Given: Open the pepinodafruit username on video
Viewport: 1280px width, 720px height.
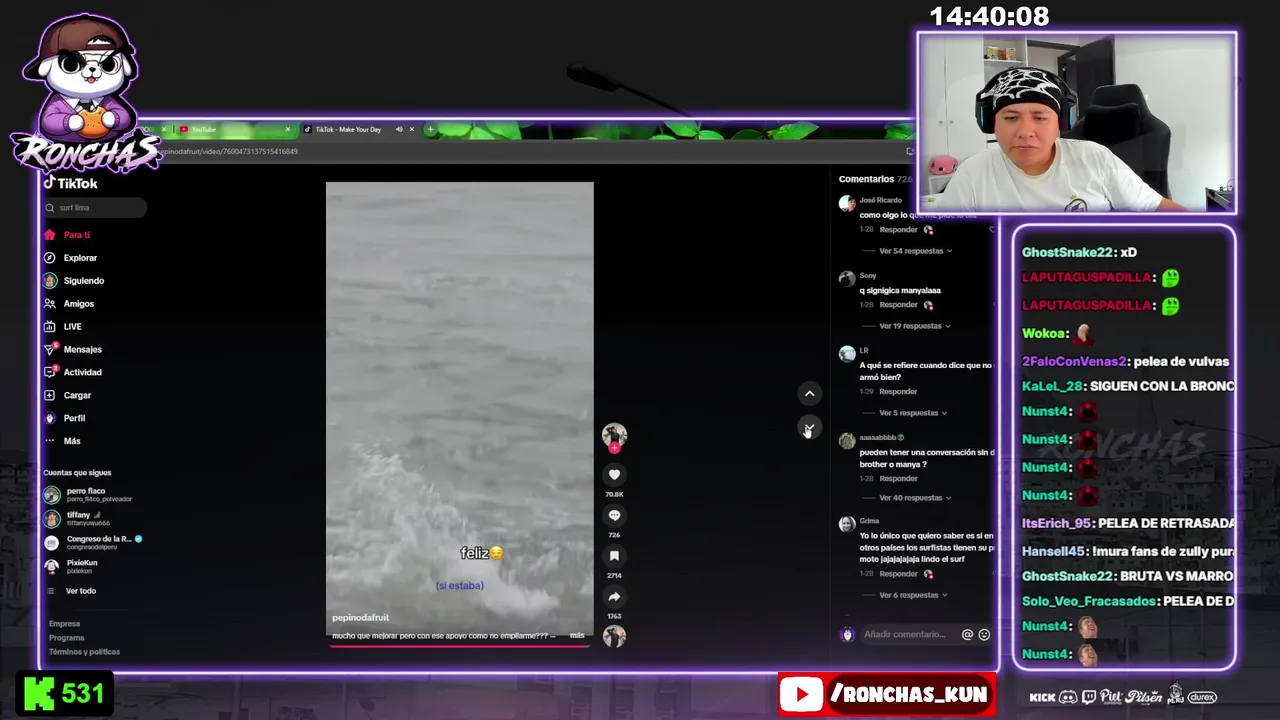Looking at the screenshot, I should click(x=361, y=618).
